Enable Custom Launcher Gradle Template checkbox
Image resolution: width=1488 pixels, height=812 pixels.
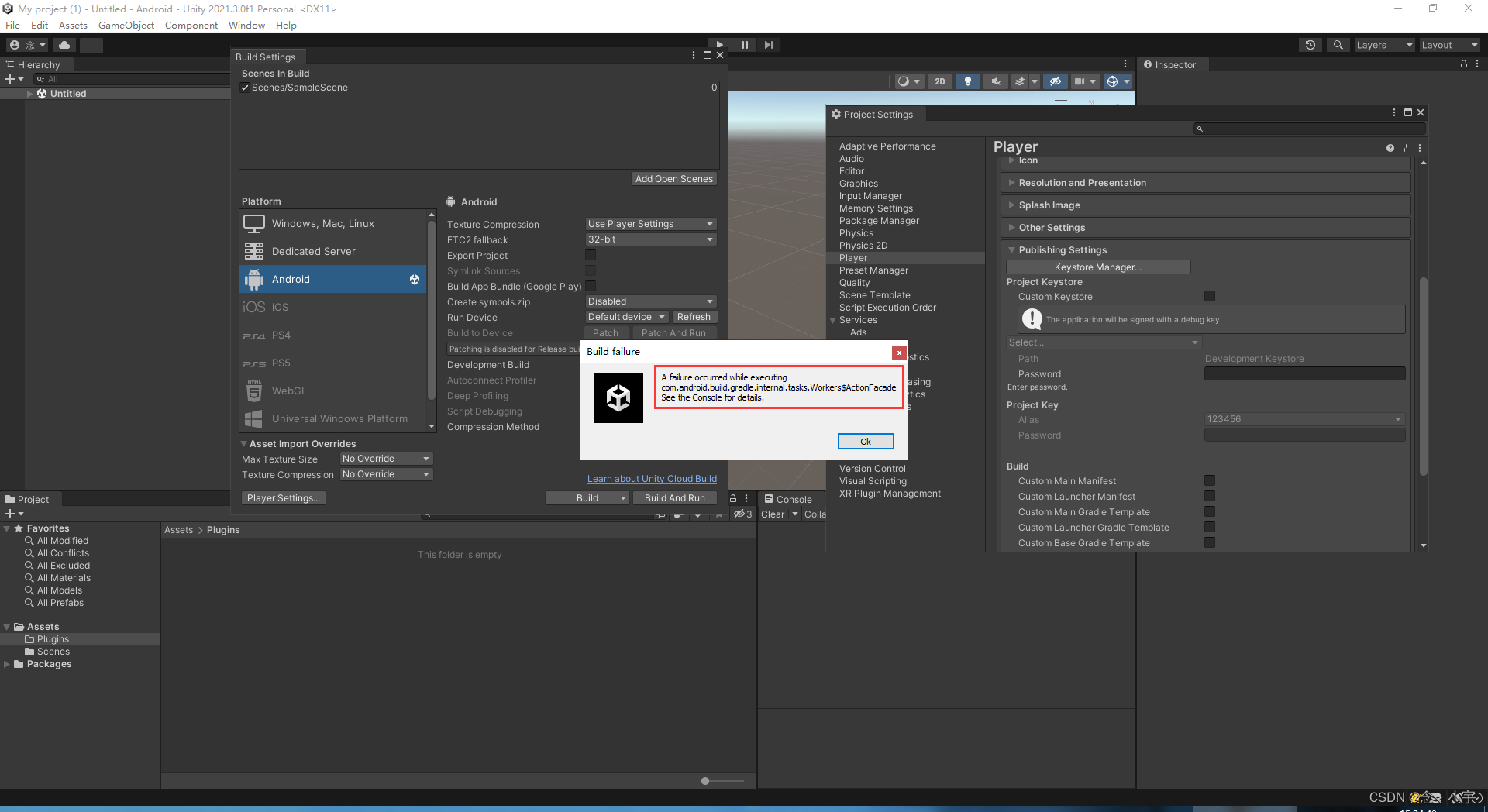(1210, 527)
